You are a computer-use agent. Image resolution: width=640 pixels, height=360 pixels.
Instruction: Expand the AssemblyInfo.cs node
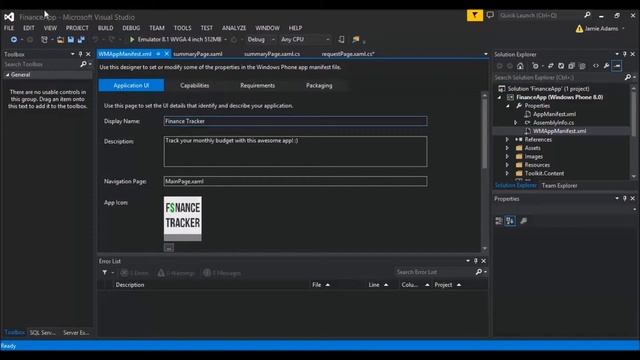(x=516, y=122)
